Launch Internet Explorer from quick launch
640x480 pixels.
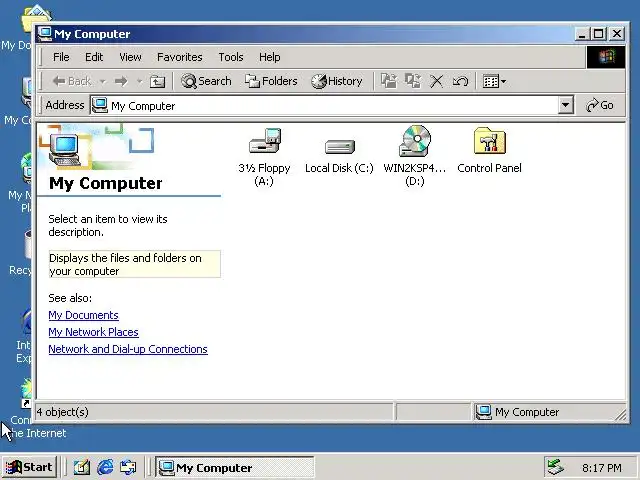(x=105, y=467)
